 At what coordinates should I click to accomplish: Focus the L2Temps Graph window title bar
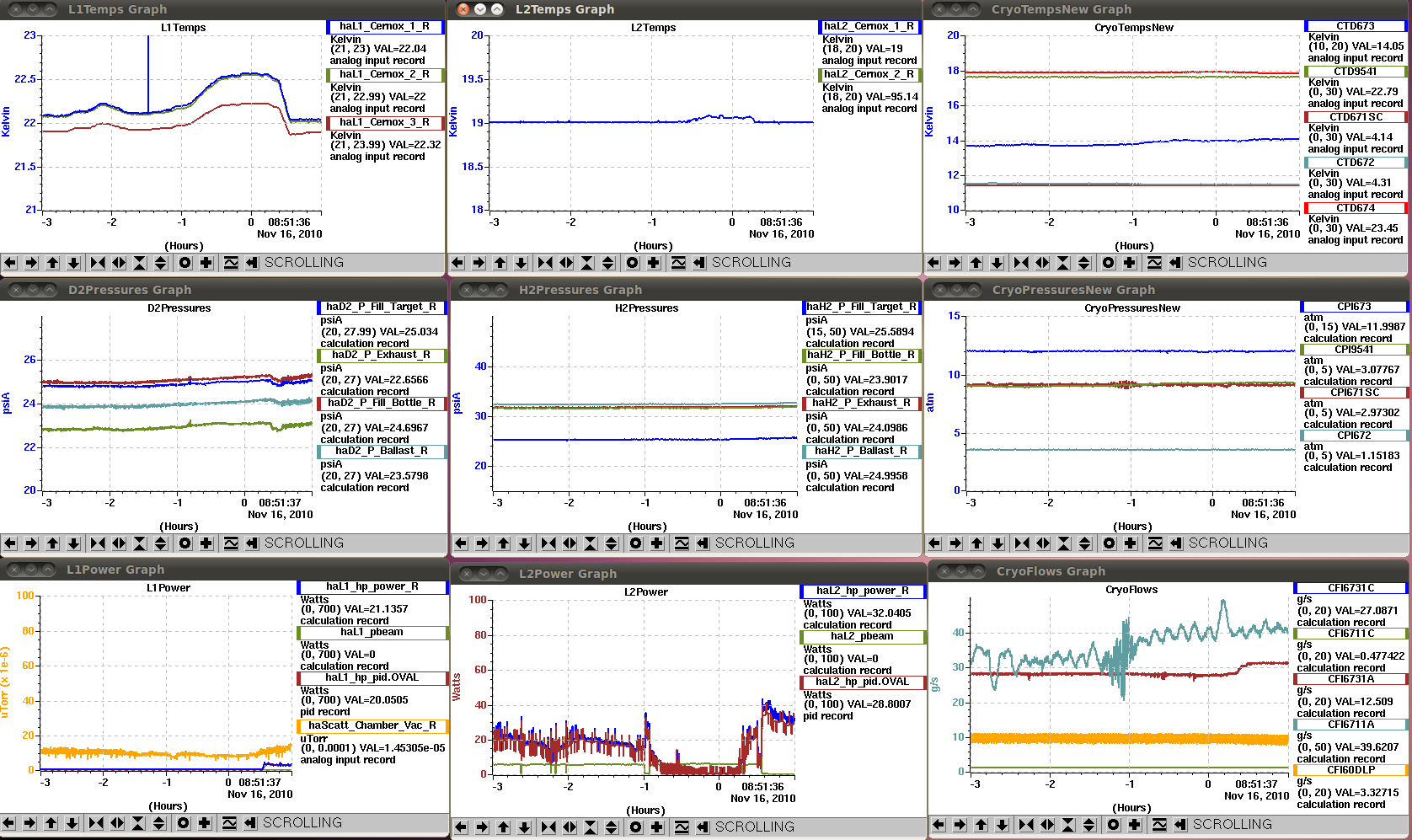pyautogui.click(x=684, y=9)
